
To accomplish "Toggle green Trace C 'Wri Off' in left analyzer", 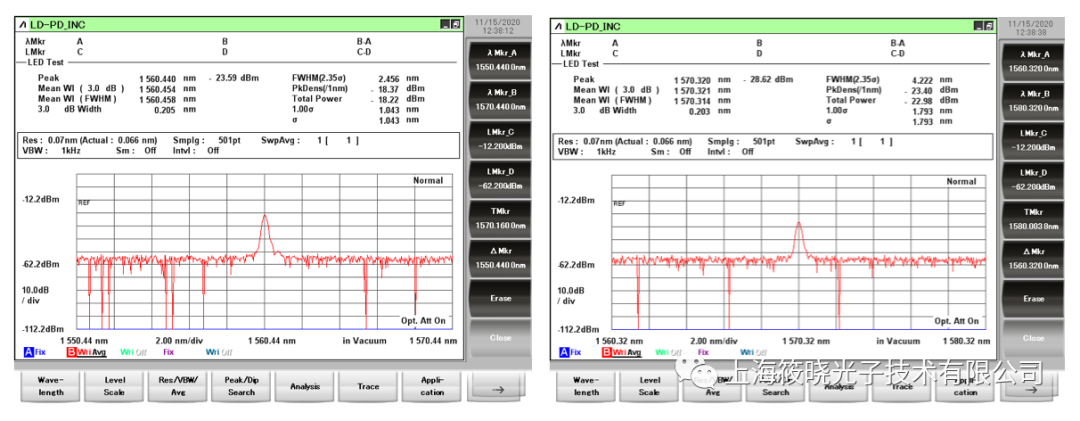I will click(133, 352).
